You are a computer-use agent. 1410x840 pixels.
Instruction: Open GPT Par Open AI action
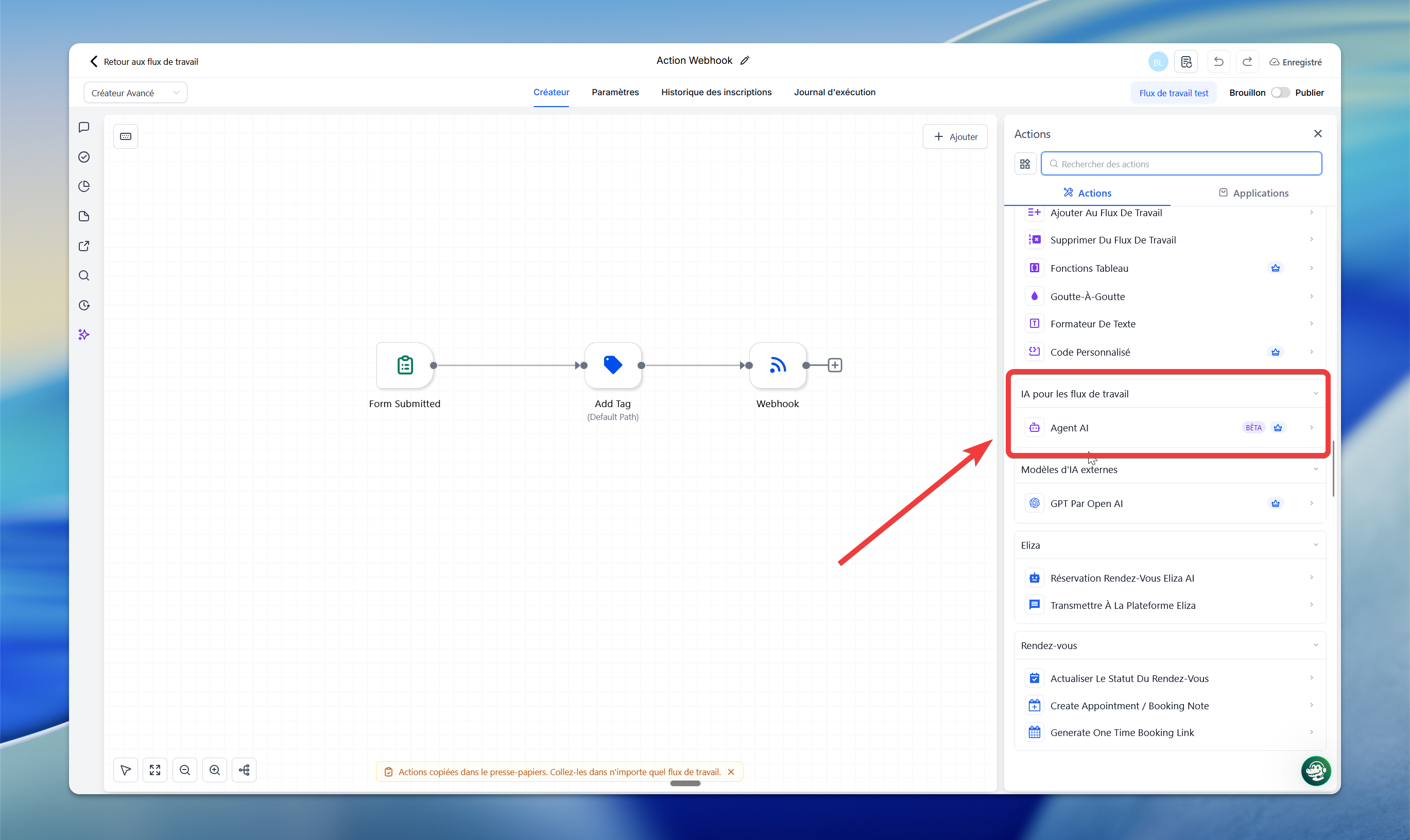[1170, 503]
